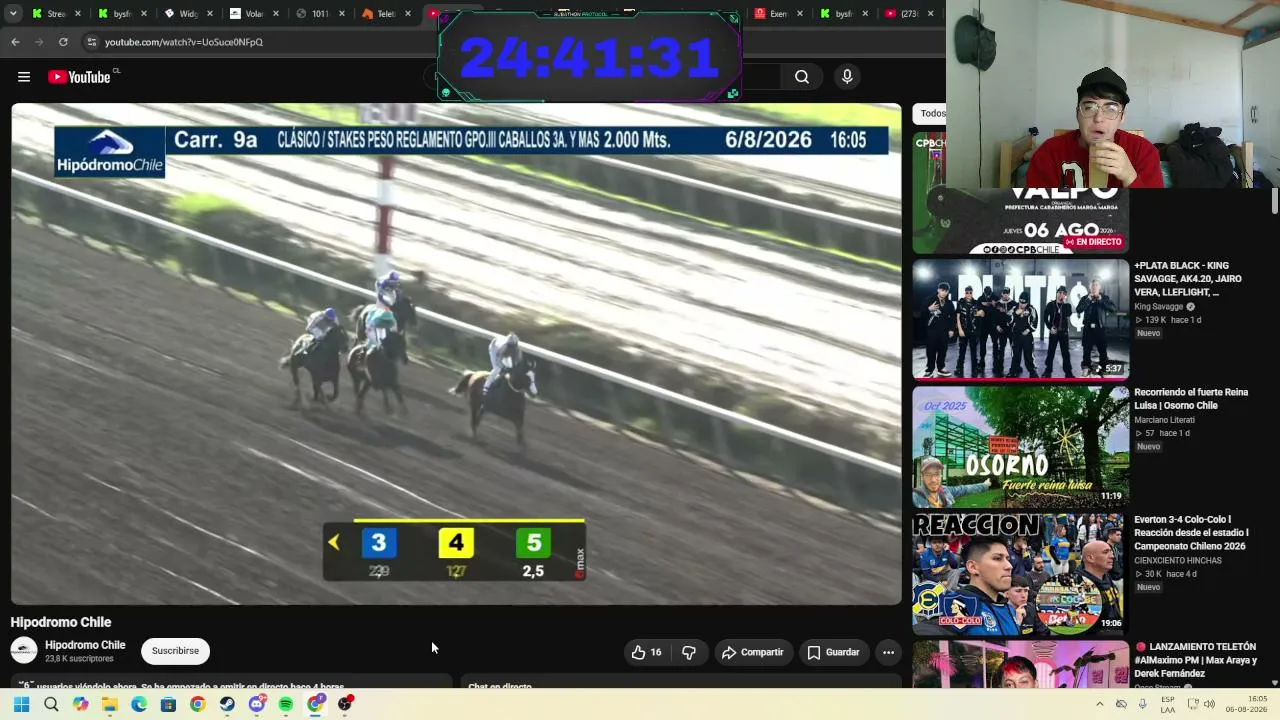1280x720 pixels.
Task: Switch to the '1011' browser tab
Action: [x=320, y=14]
